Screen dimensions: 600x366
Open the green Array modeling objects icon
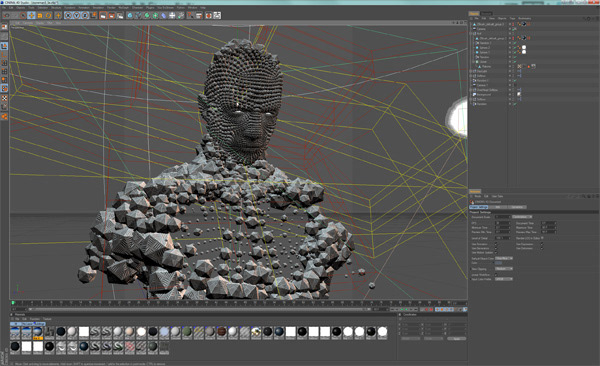coord(155,15)
